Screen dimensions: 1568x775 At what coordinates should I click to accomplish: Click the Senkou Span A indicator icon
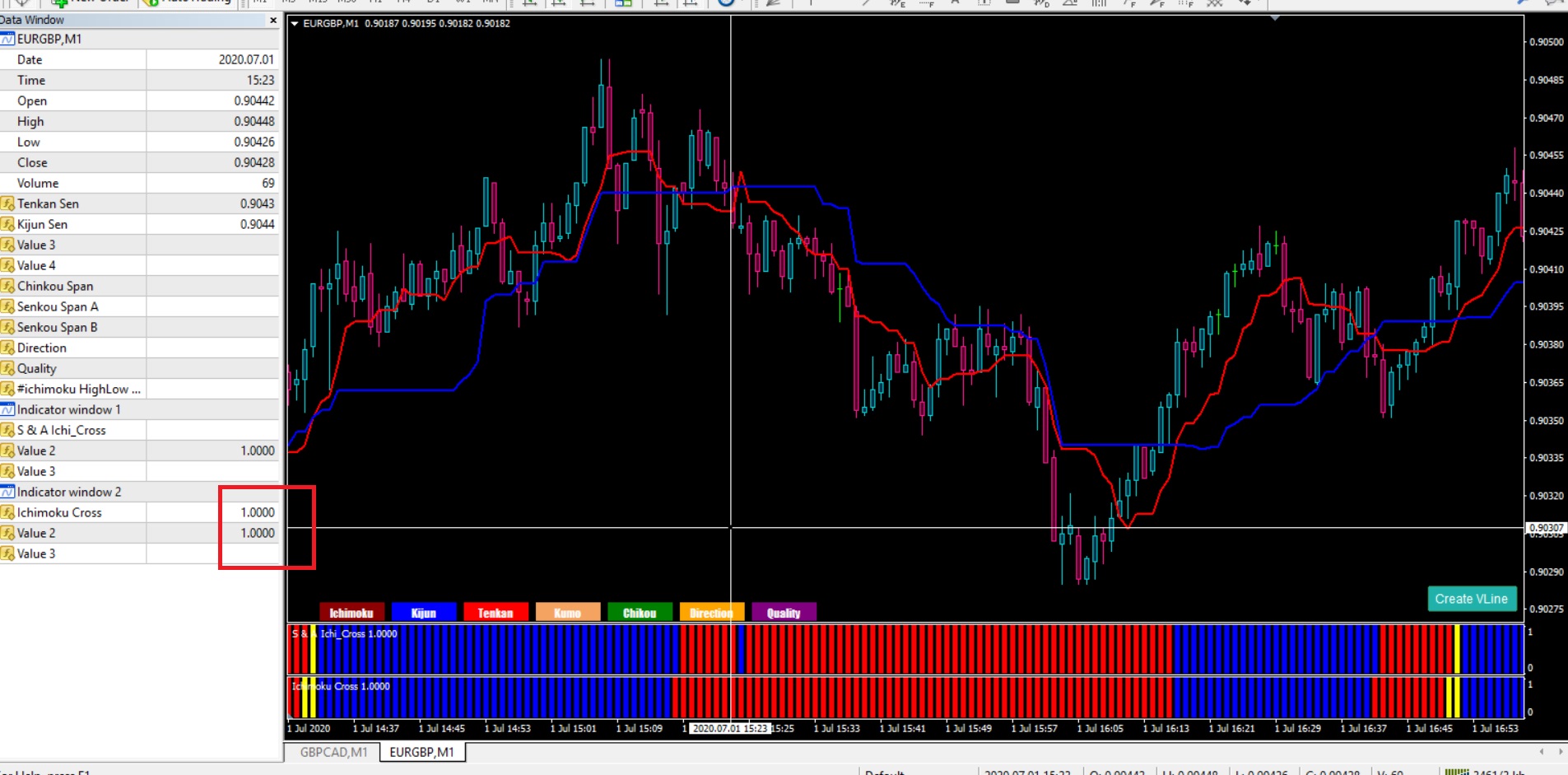[7, 306]
